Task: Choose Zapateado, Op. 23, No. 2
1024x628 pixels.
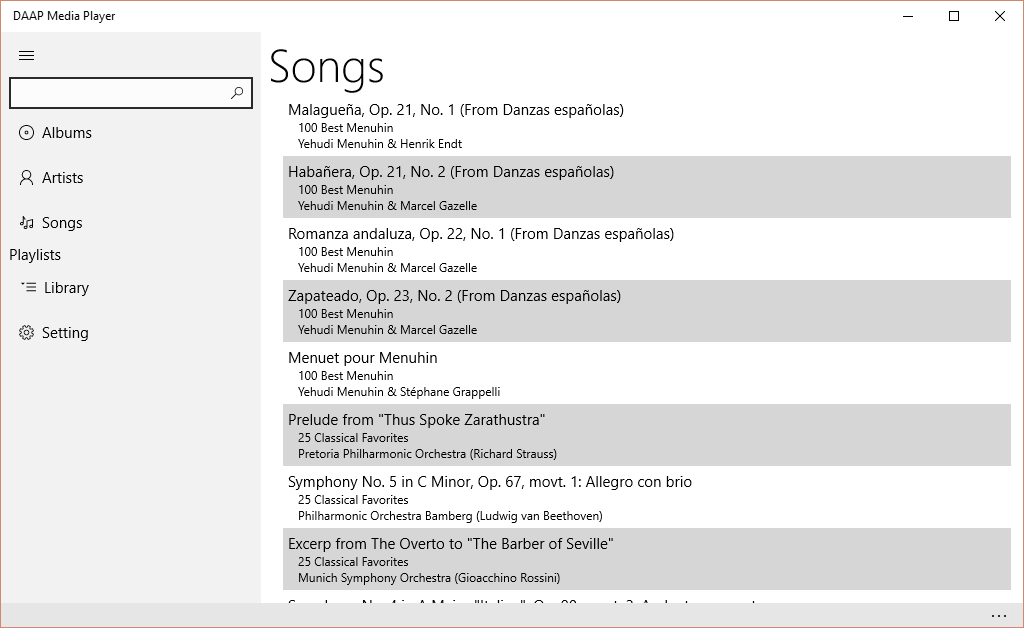Action: [x=455, y=296]
